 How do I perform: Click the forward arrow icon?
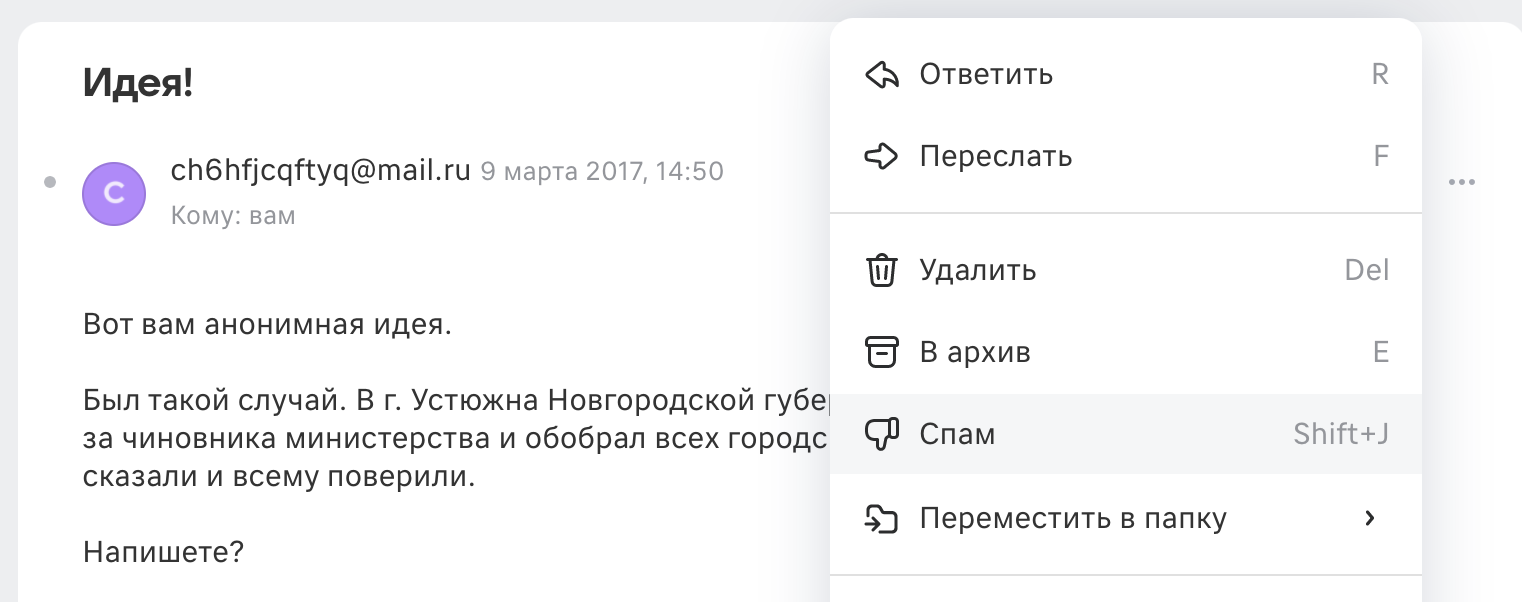pyautogui.click(x=881, y=156)
